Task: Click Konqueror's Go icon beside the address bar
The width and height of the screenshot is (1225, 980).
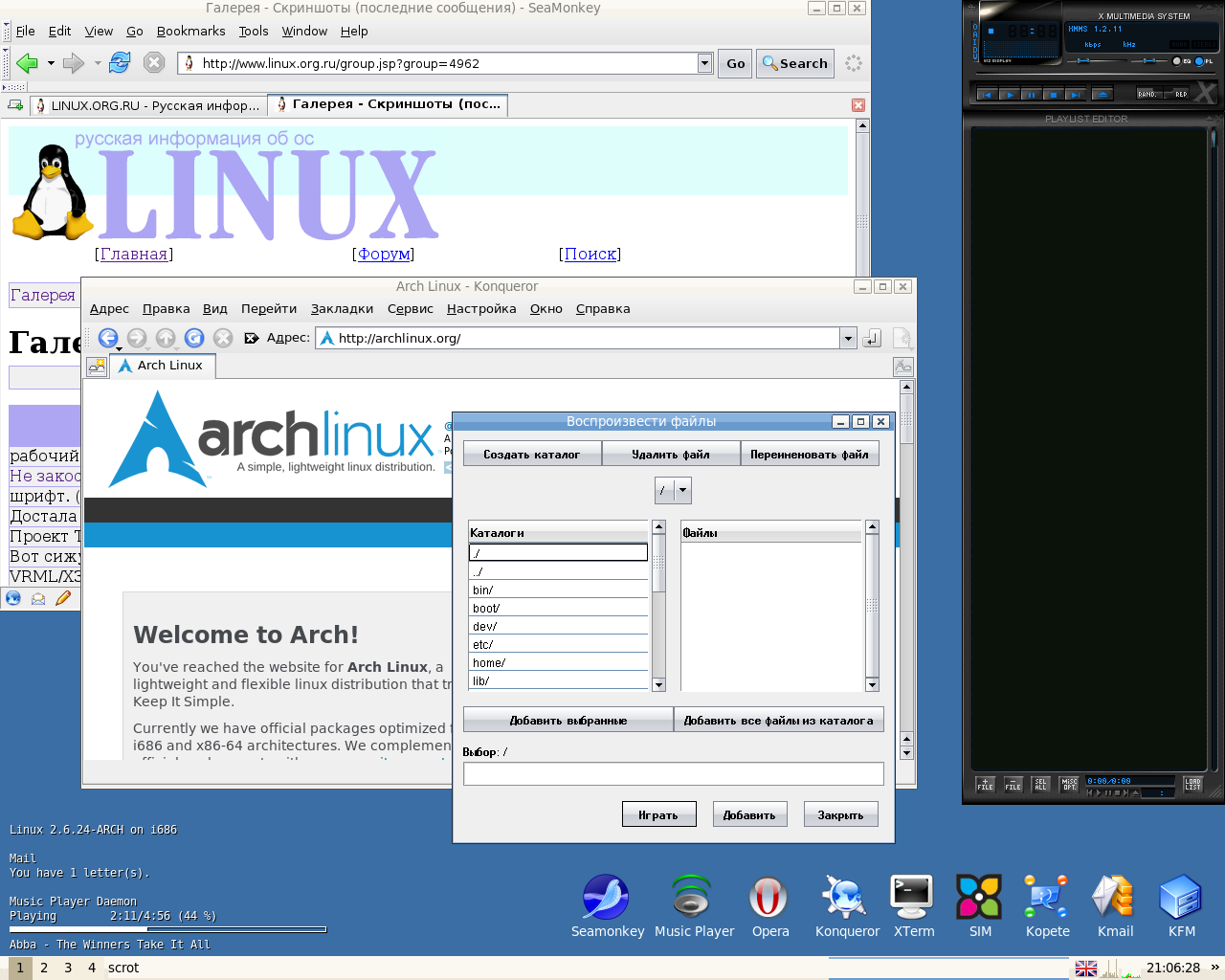Action: point(872,338)
